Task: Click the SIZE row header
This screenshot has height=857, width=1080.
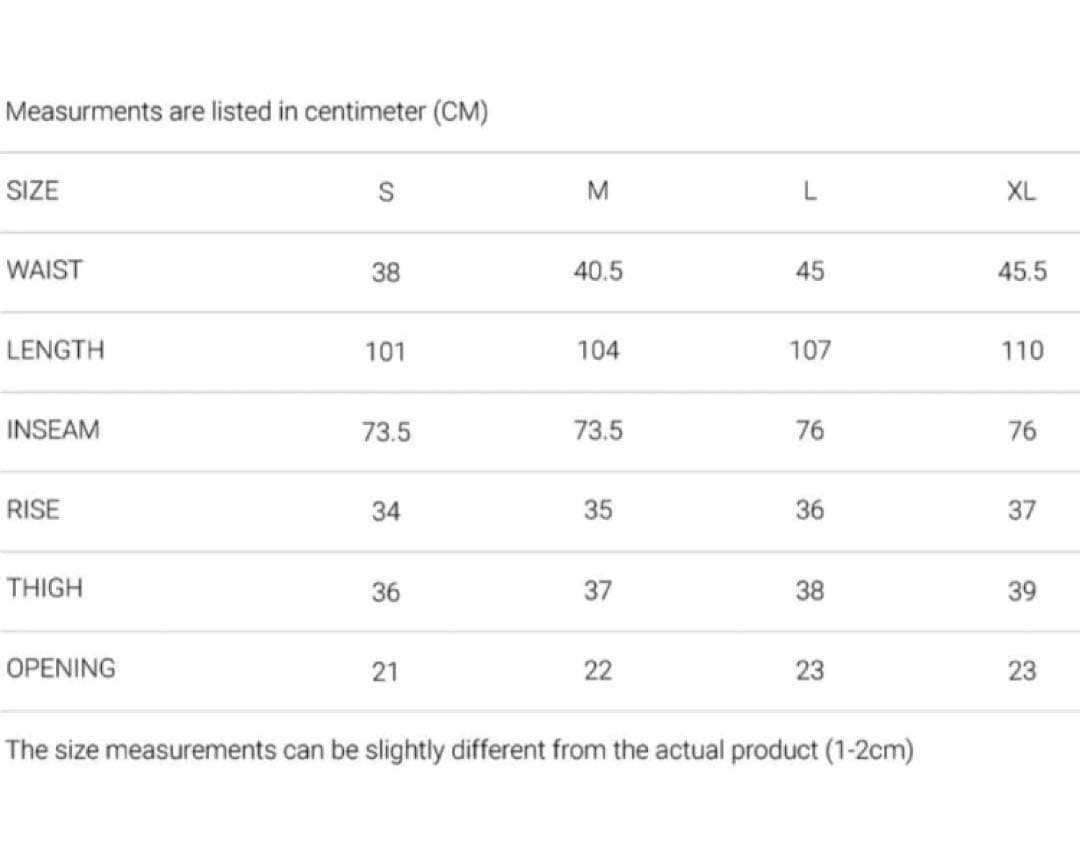Action: pyautogui.click(x=32, y=191)
